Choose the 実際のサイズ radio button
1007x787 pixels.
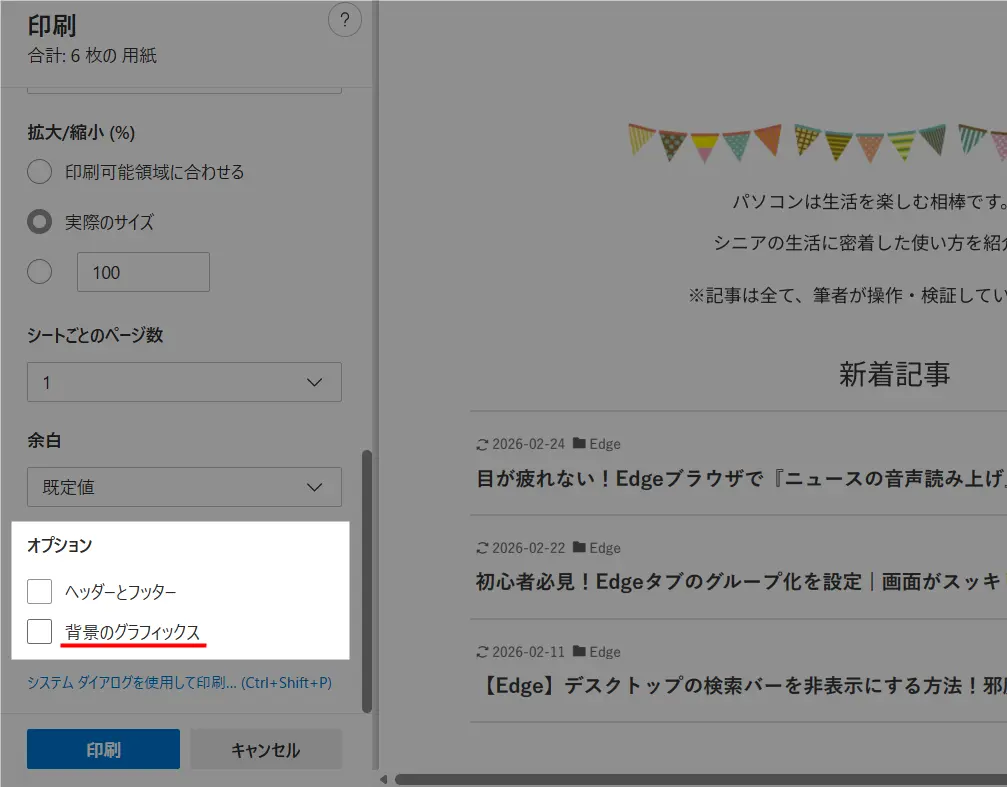[39, 222]
